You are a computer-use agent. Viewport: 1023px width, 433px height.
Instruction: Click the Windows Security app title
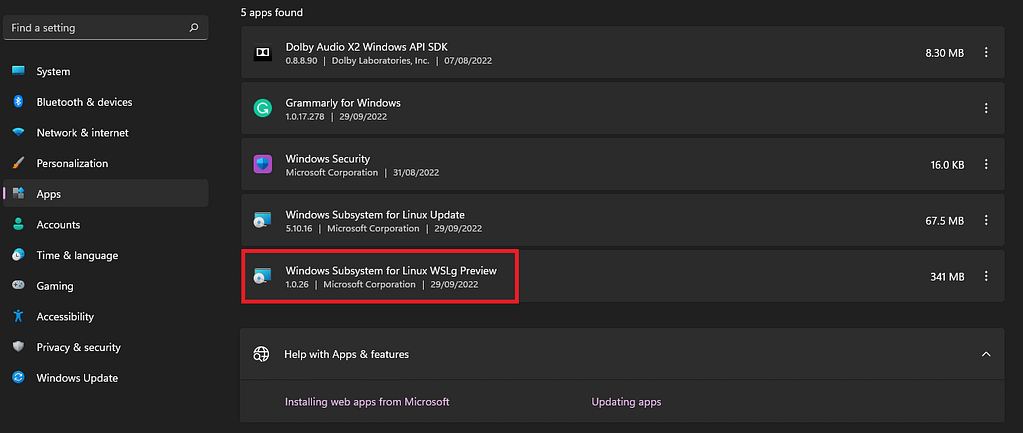tap(328, 158)
